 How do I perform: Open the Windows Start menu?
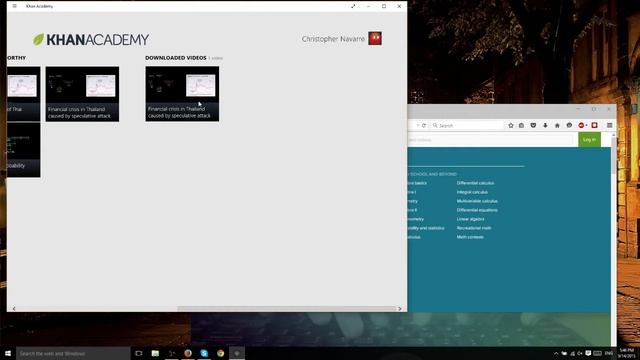(8, 353)
